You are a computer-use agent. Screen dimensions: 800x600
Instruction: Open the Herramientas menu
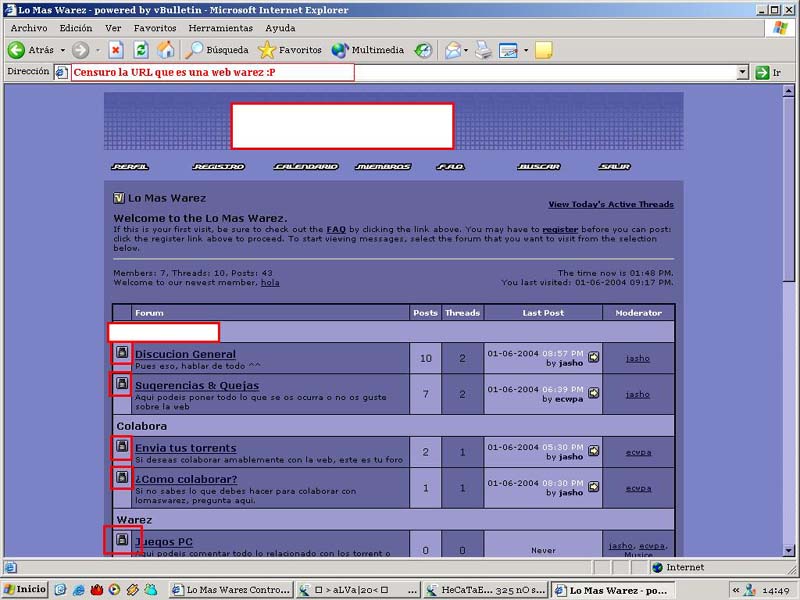coord(220,28)
